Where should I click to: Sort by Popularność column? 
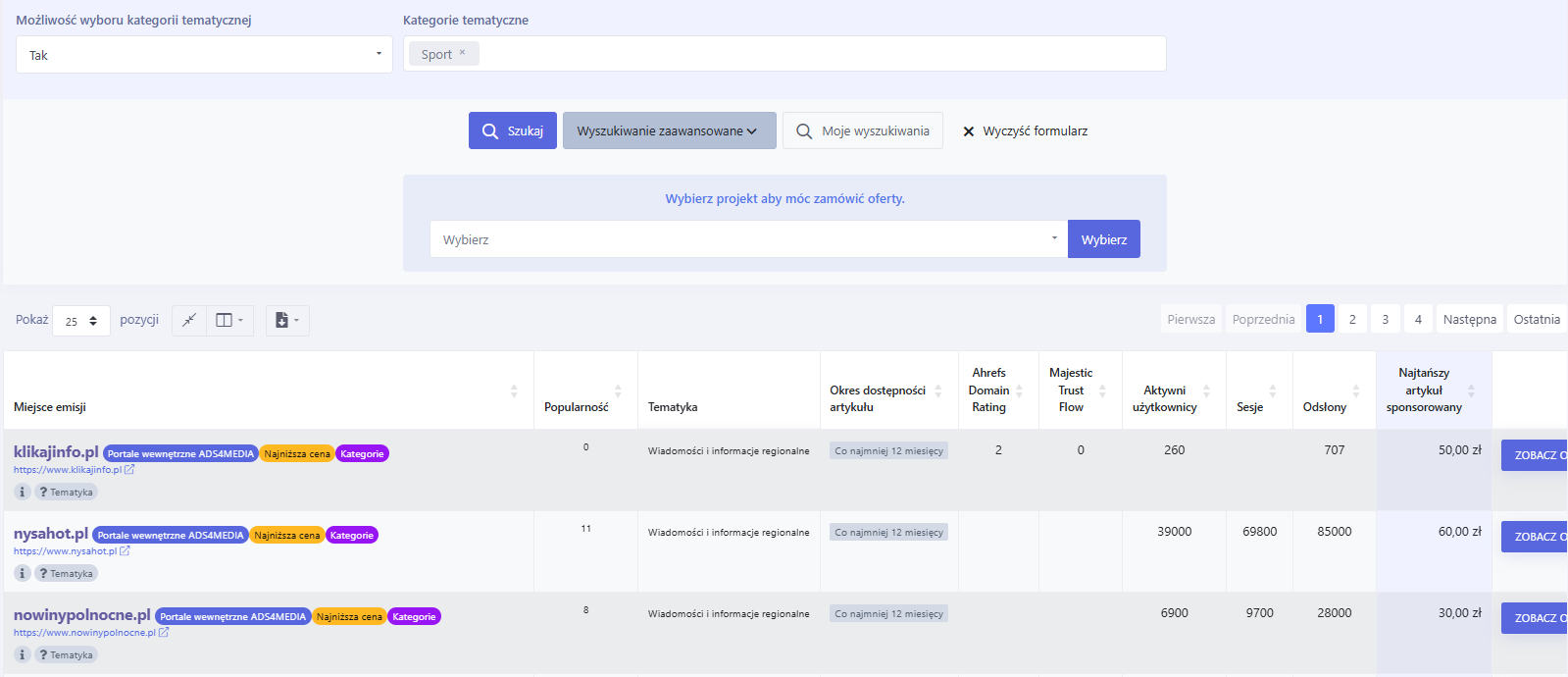click(x=585, y=391)
